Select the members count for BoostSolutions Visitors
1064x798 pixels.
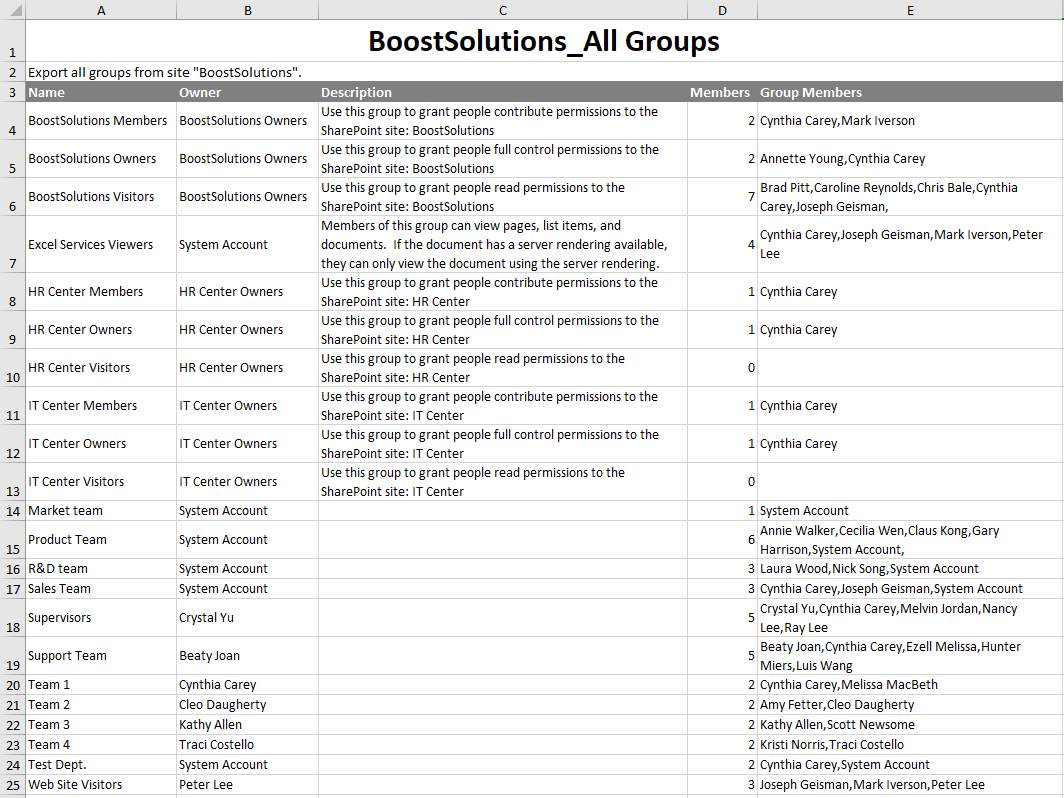click(722, 197)
